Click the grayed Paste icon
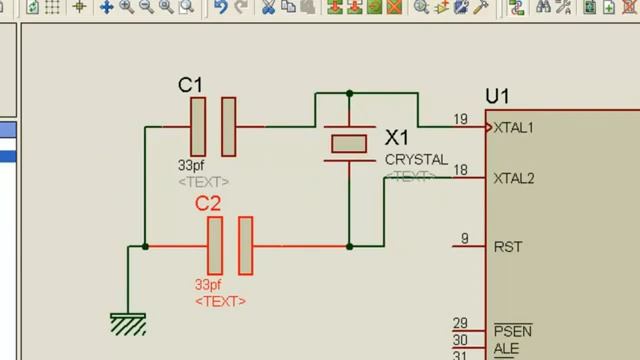 308,7
